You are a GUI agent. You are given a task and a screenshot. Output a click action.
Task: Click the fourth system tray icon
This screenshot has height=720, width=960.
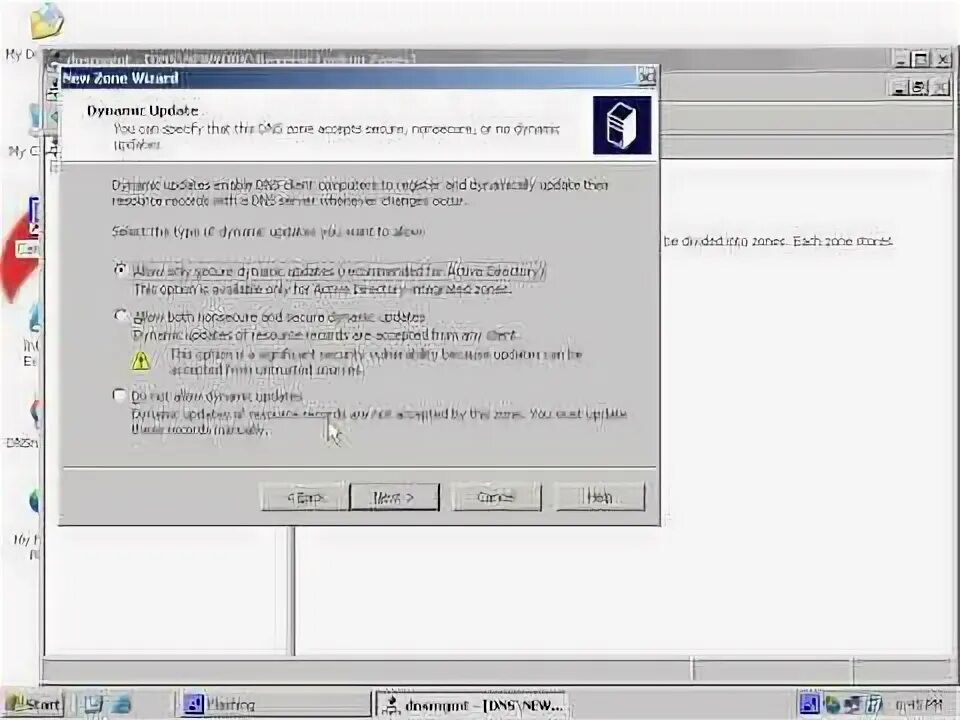coord(874,705)
